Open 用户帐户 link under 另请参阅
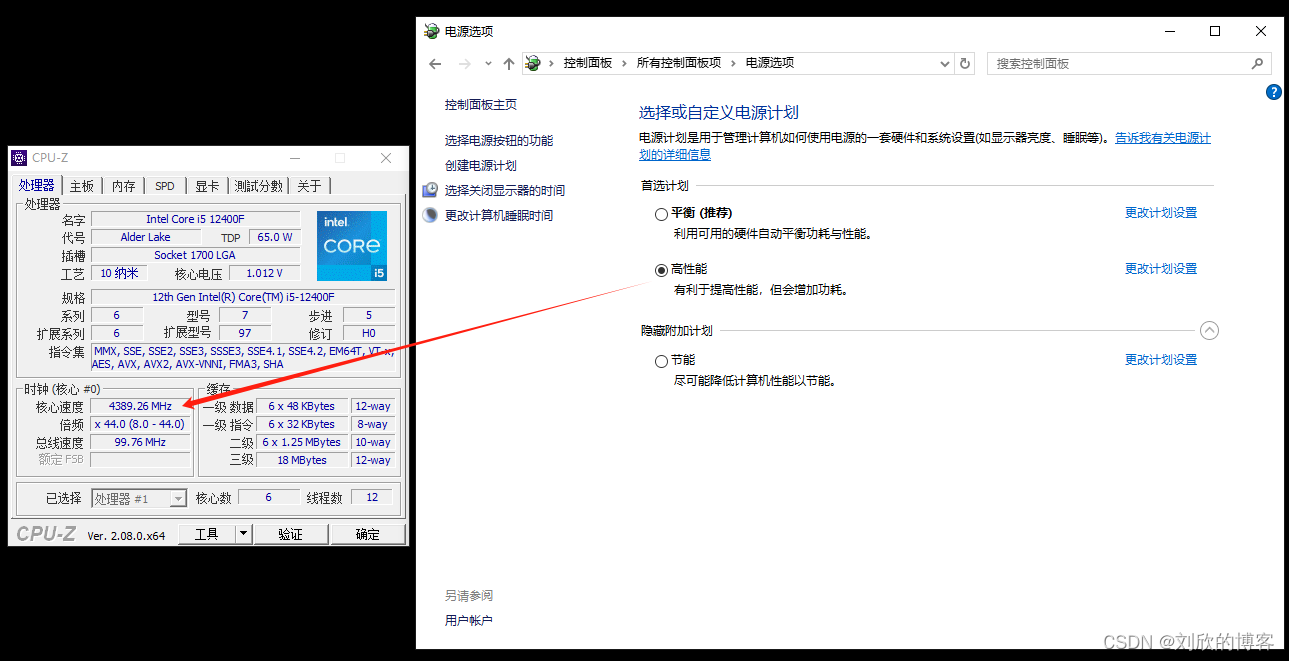Screen dimensions: 1289x661 tap(469, 621)
